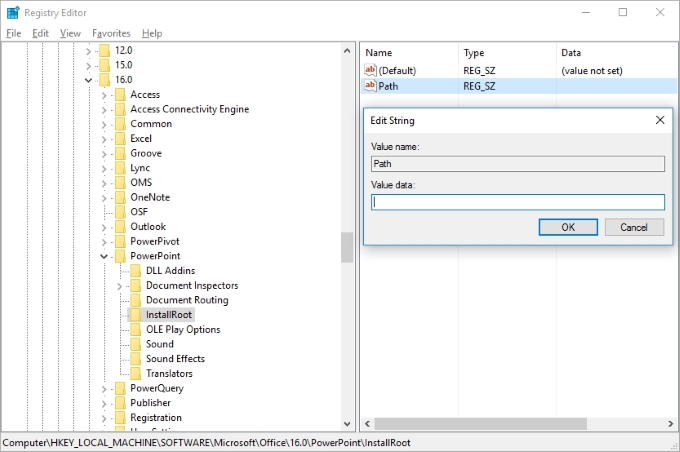Image resolution: width=680 pixels, height=452 pixels.
Task: Click the OLE Play Options folder icon
Action: pos(135,329)
